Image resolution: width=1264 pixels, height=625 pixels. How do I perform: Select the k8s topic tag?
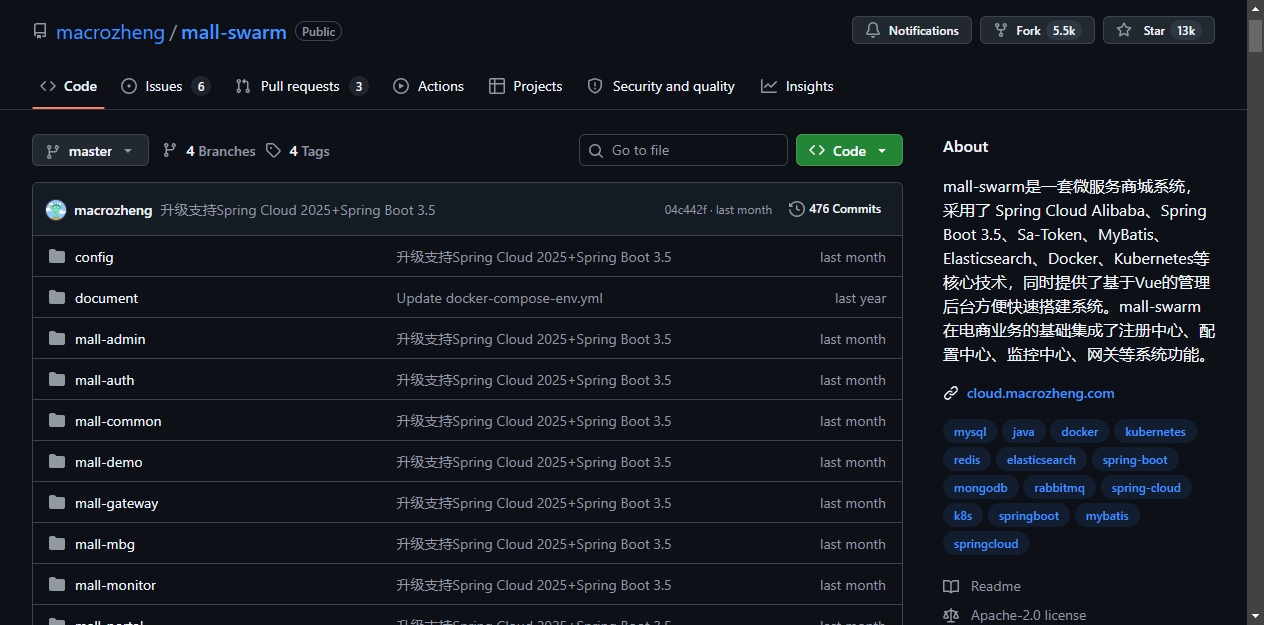pos(963,516)
